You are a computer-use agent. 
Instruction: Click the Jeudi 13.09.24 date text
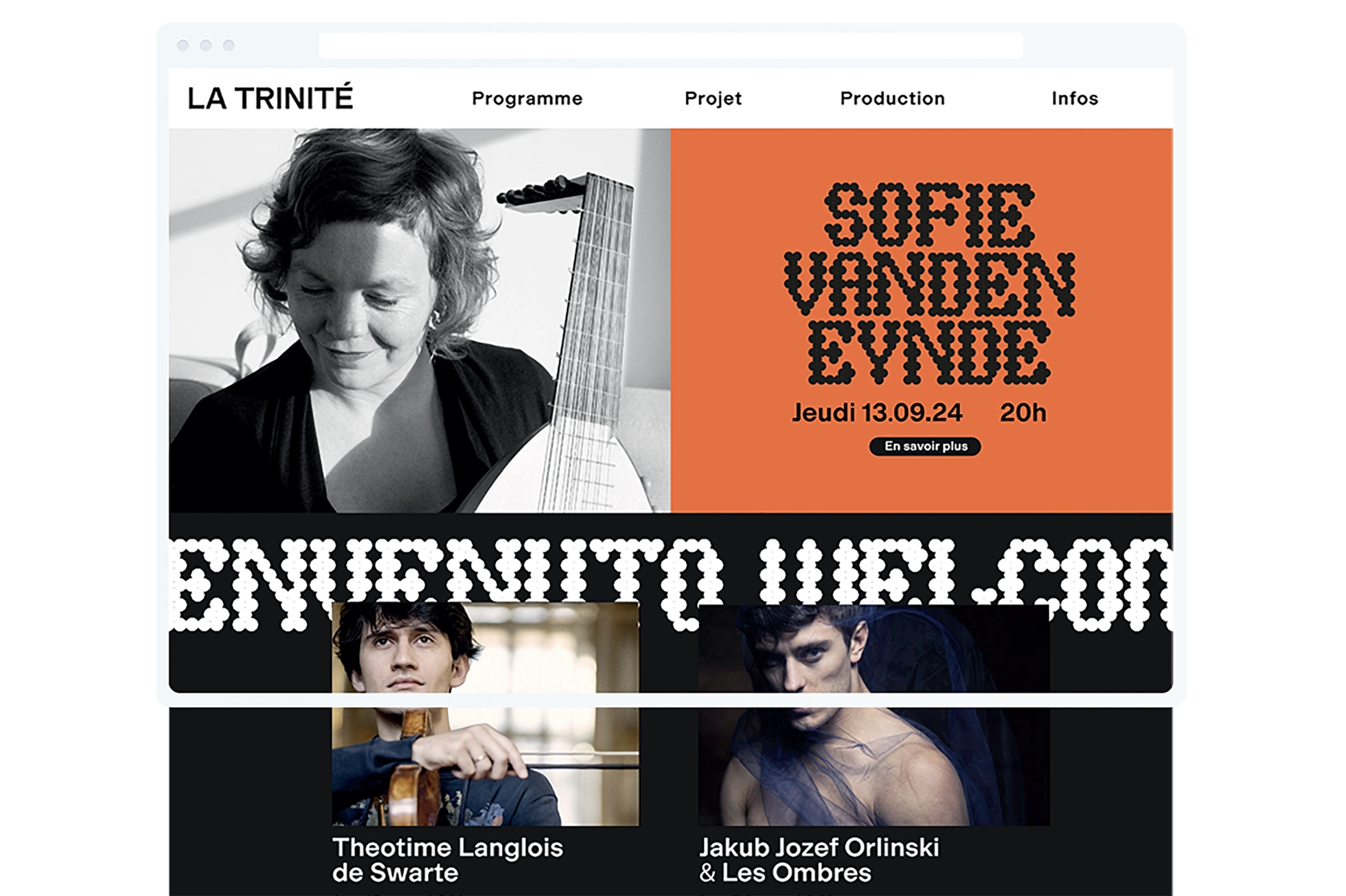[x=877, y=413]
